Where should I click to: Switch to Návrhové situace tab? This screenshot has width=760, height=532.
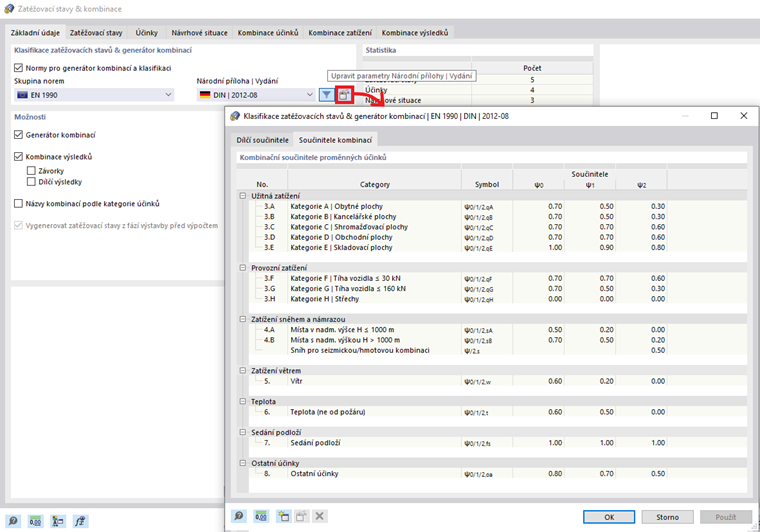(199, 32)
